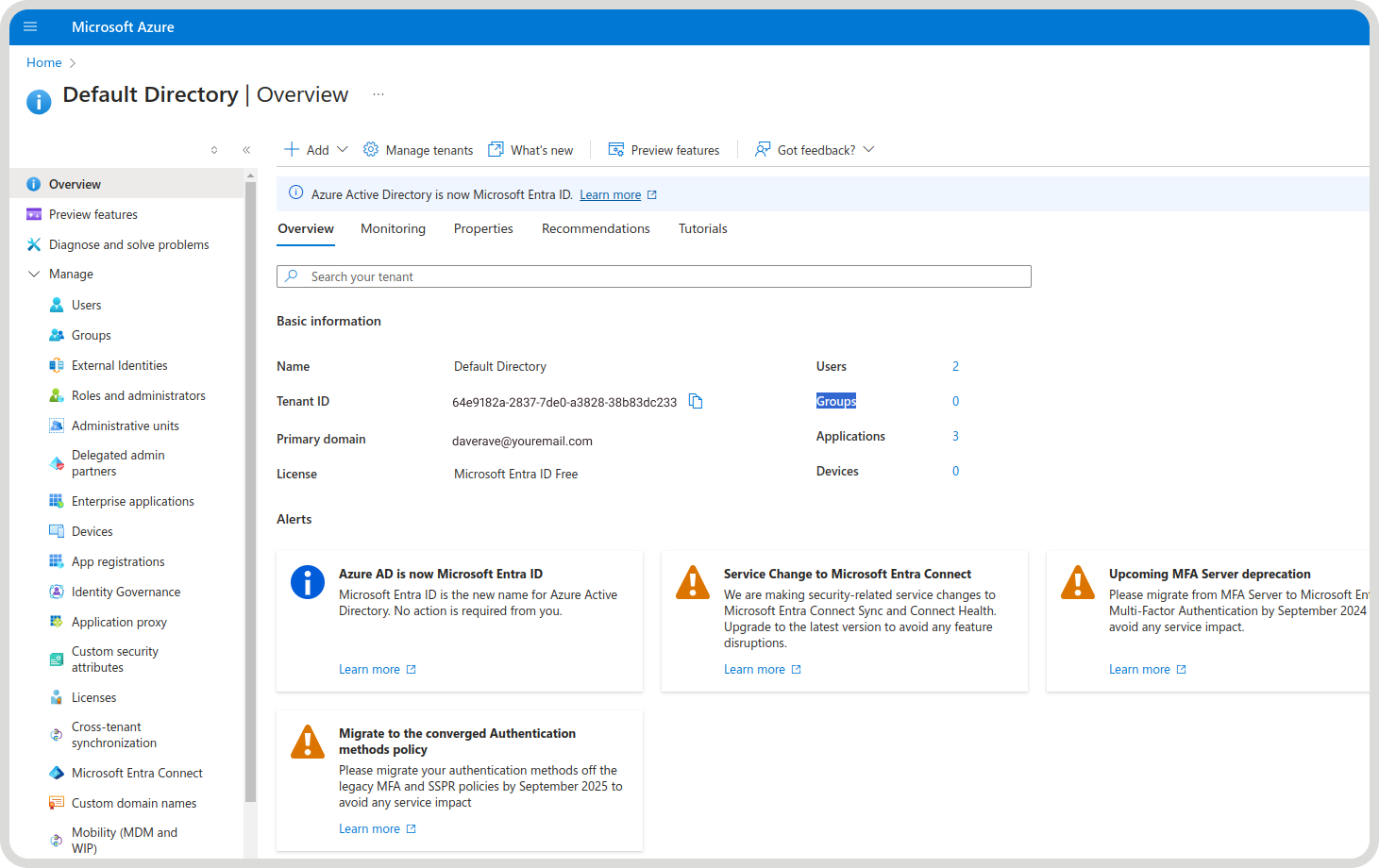The image size is (1379, 868).
Task: Click the Devices icon in sidebar
Action: (57, 531)
